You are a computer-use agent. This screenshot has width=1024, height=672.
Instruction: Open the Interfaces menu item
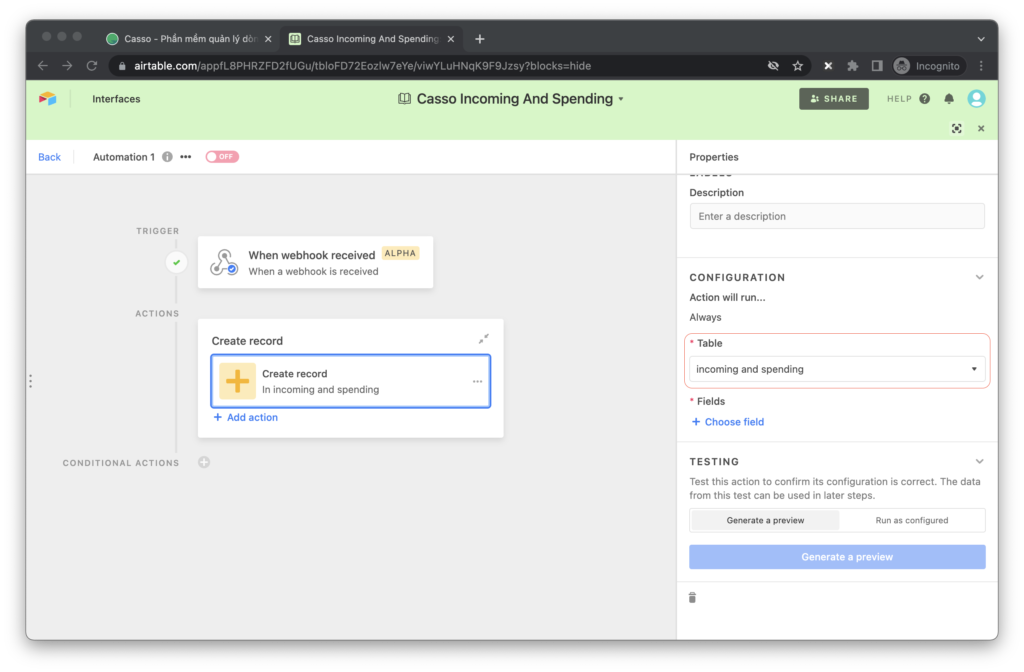[116, 99]
